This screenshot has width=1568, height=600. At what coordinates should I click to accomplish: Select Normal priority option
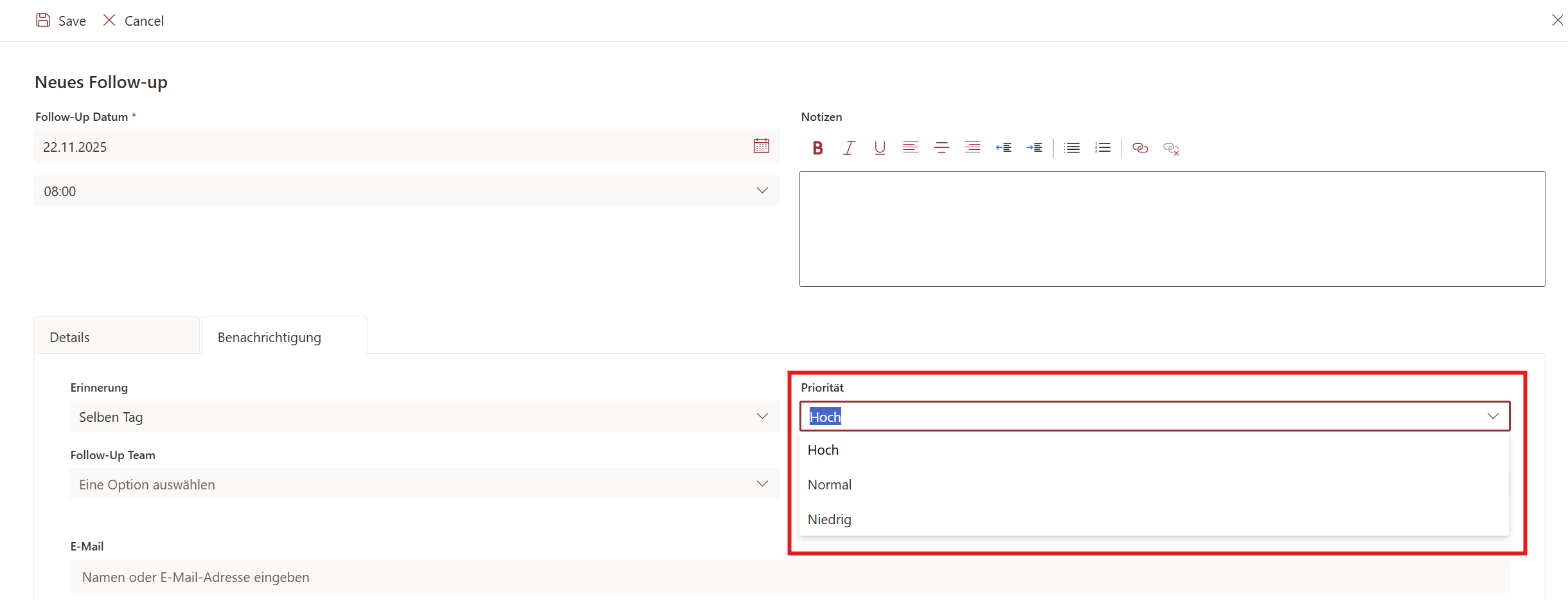830,485
